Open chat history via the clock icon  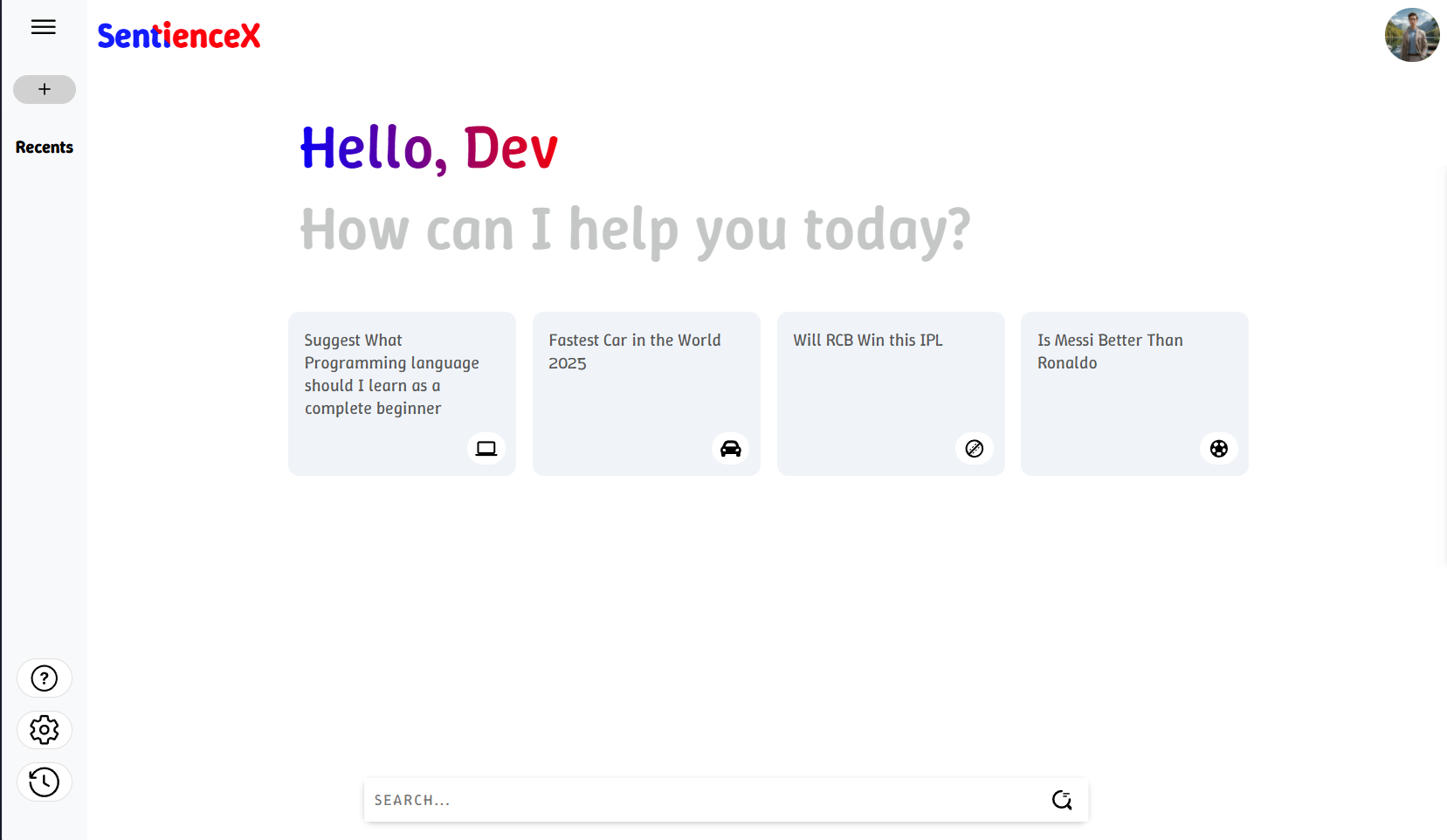point(45,781)
